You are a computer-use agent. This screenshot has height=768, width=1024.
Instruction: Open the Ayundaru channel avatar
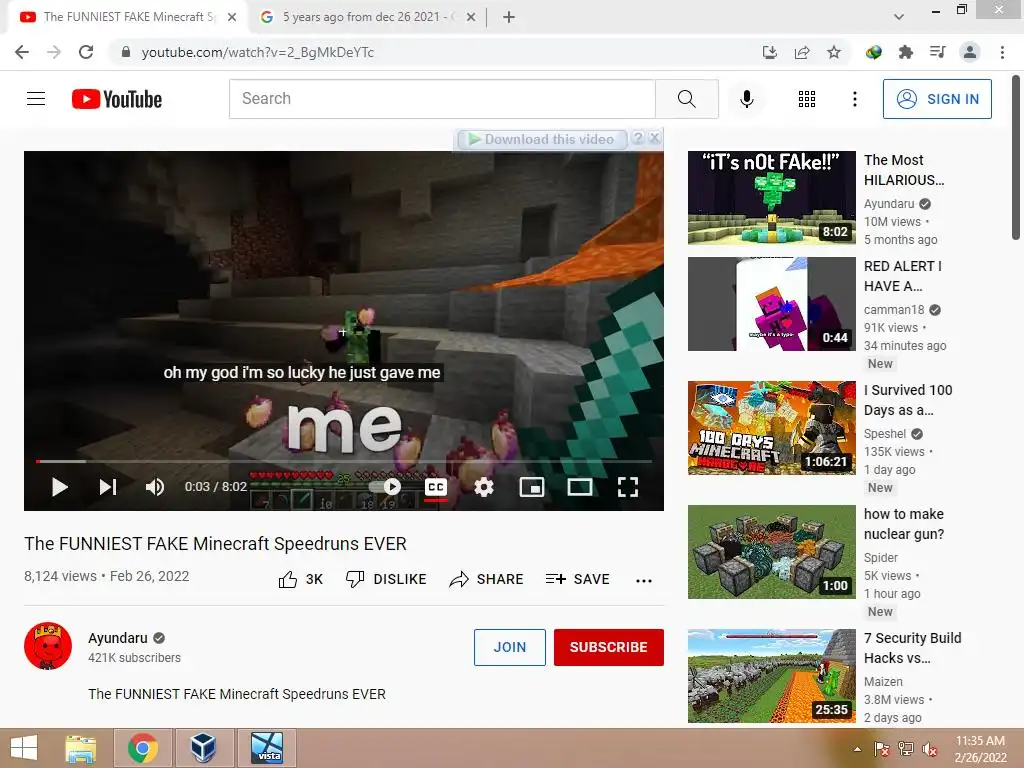click(48, 646)
